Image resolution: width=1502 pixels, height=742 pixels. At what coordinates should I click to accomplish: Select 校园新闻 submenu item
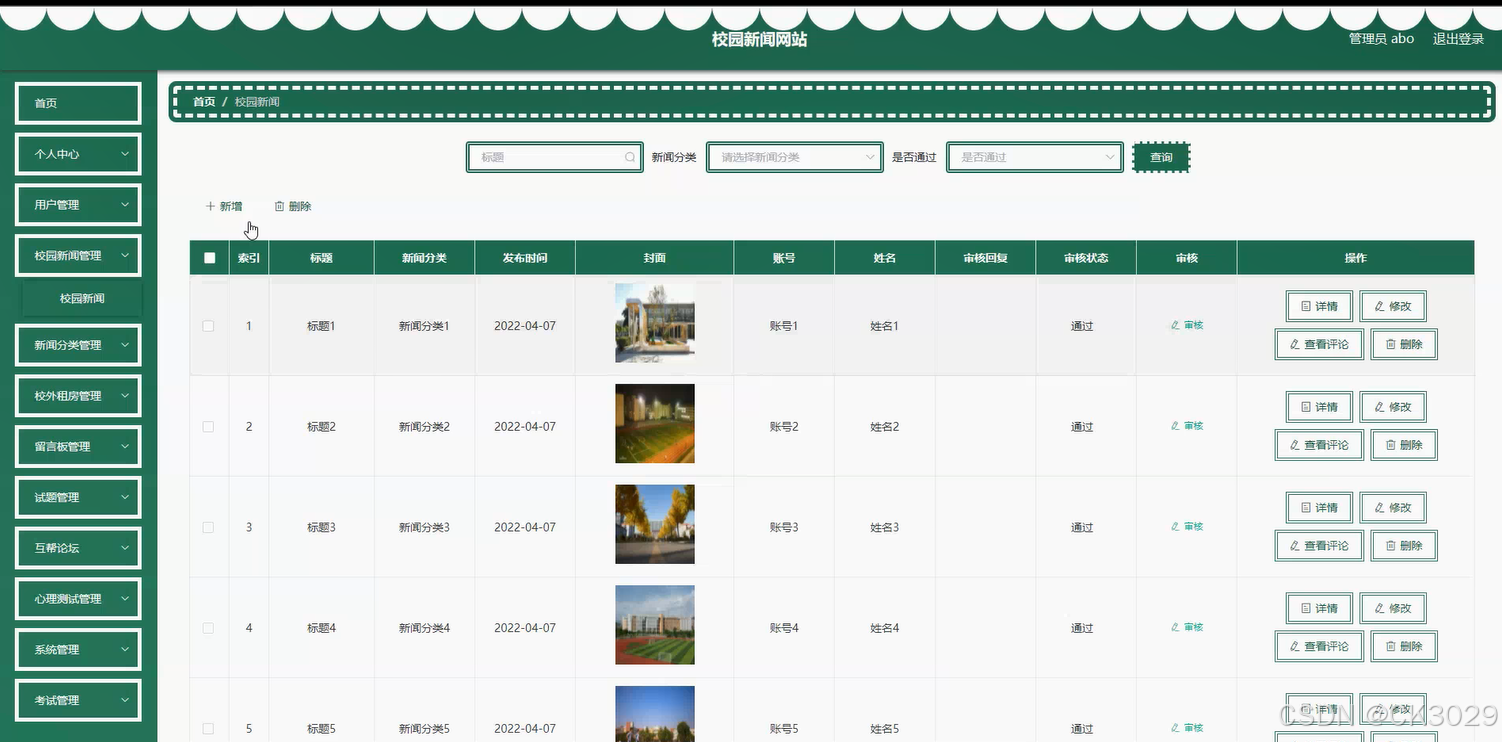pos(82,298)
